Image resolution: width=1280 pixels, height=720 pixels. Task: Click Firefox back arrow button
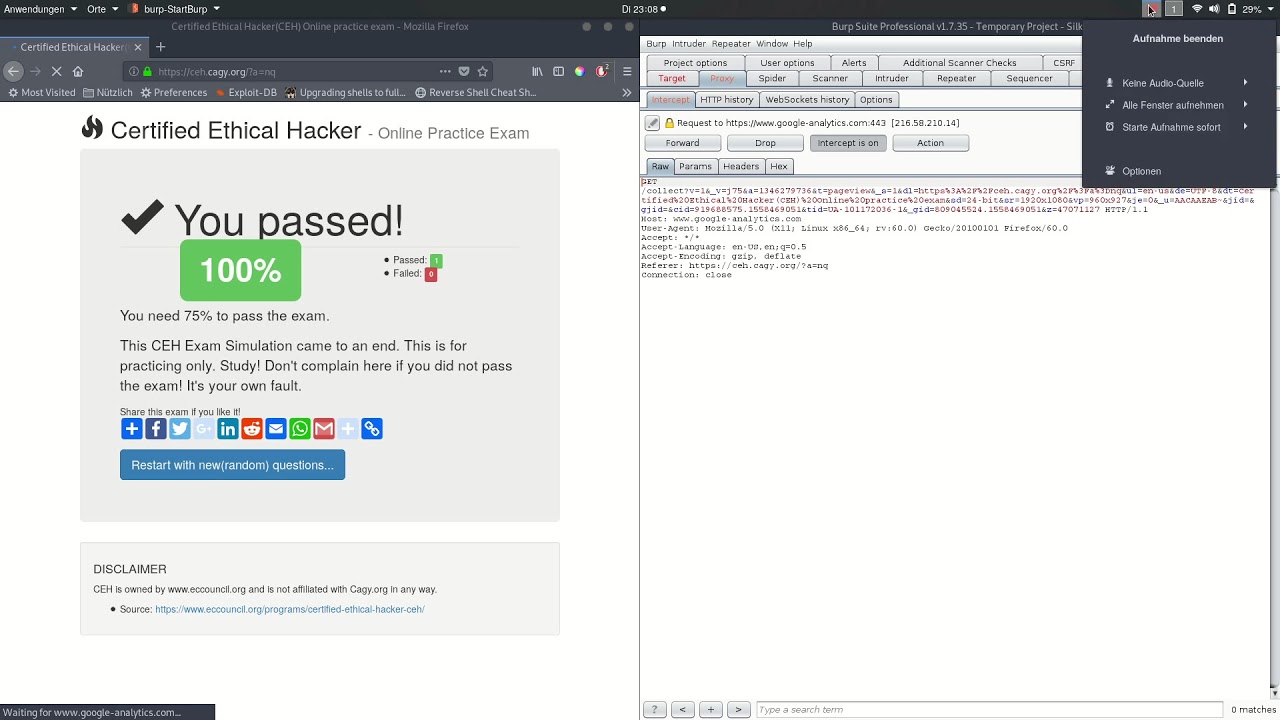pyautogui.click(x=13, y=71)
